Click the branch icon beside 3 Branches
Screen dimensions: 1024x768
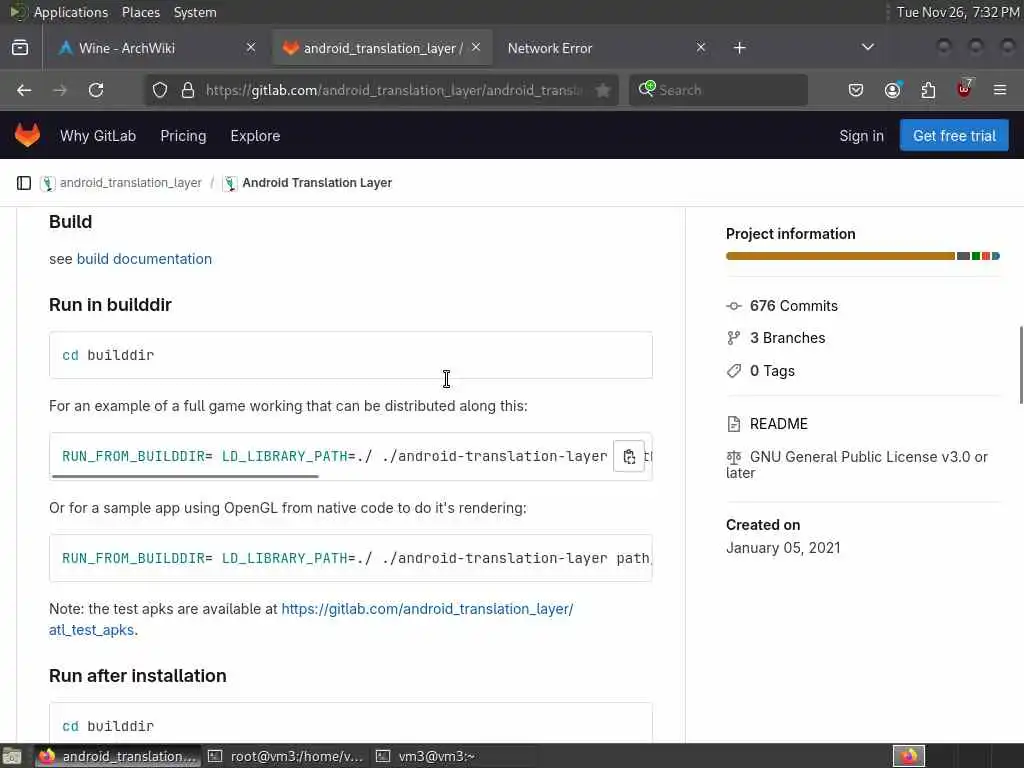click(x=734, y=338)
